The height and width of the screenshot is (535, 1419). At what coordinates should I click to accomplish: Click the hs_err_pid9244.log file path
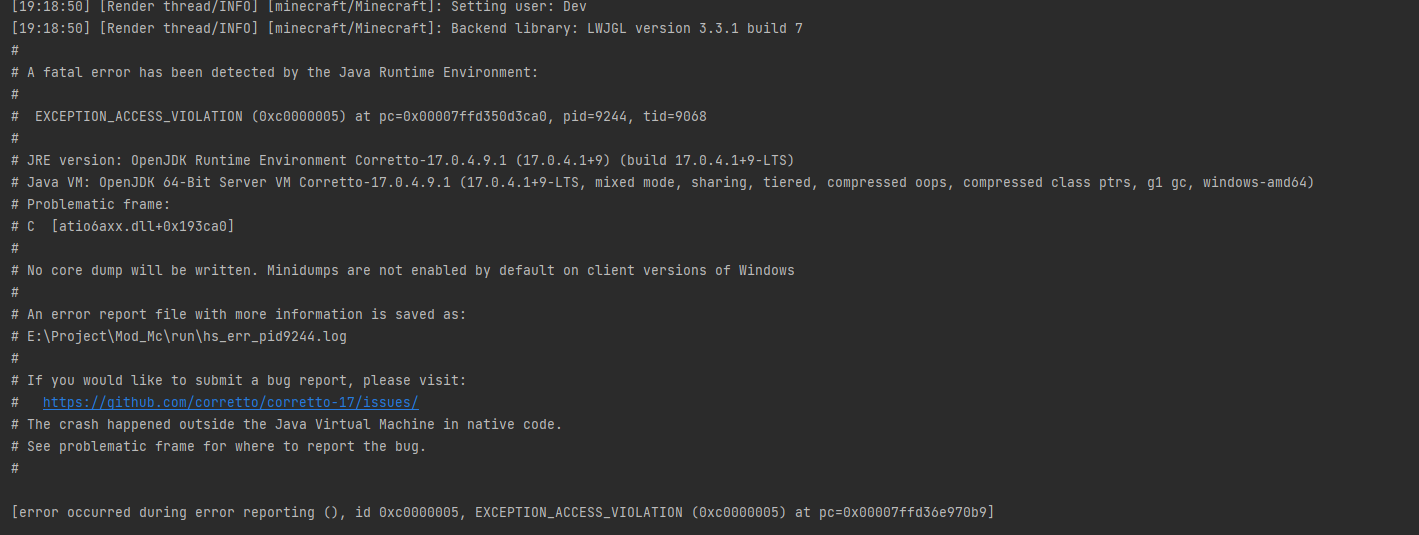pos(187,336)
